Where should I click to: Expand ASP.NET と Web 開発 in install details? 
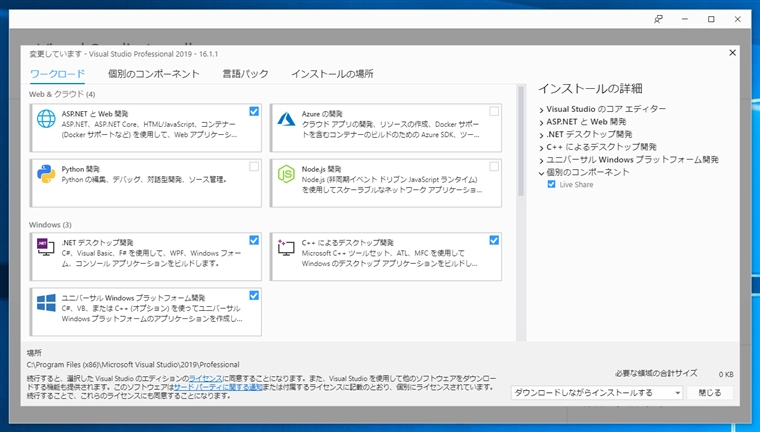pos(541,122)
